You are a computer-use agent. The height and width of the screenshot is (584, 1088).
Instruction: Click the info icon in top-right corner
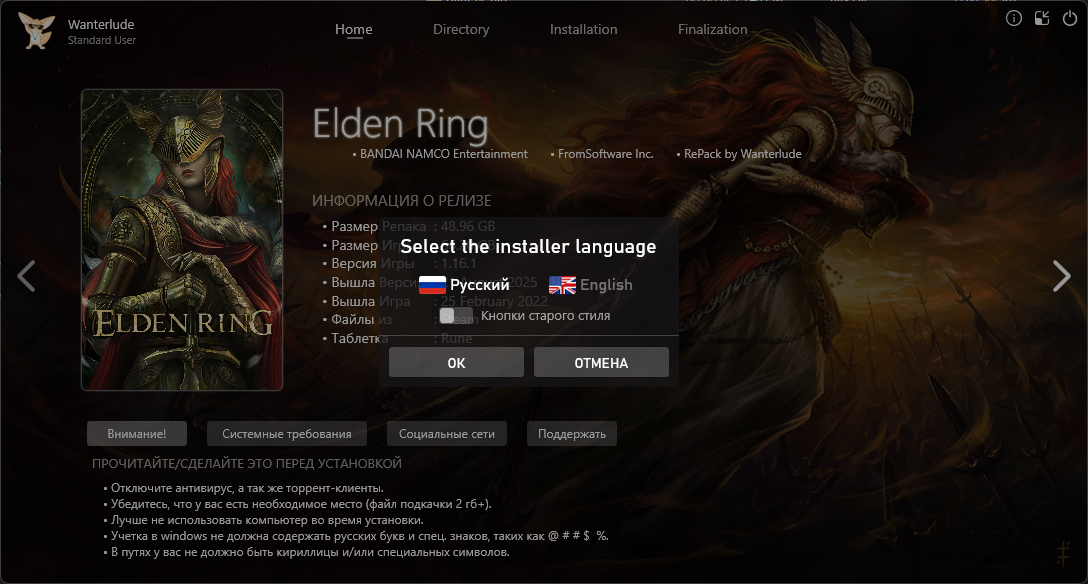point(1014,19)
